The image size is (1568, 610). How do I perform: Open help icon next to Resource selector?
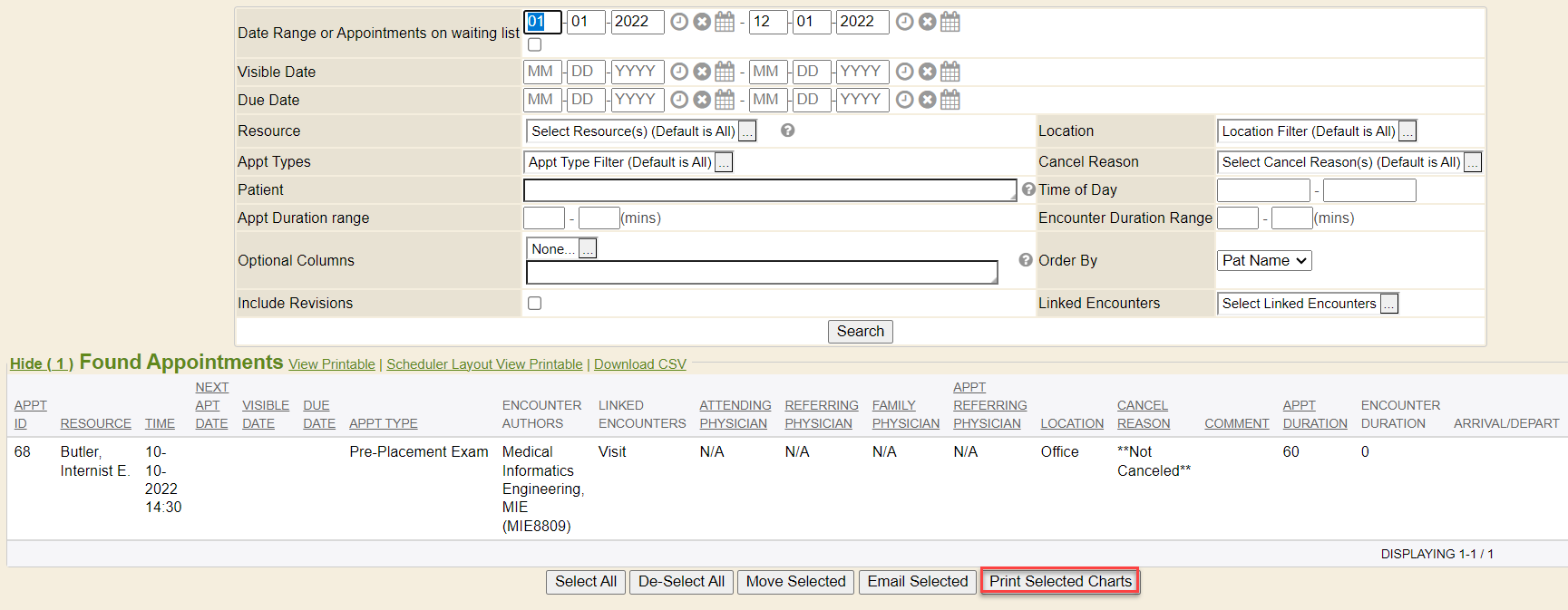(788, 131)
